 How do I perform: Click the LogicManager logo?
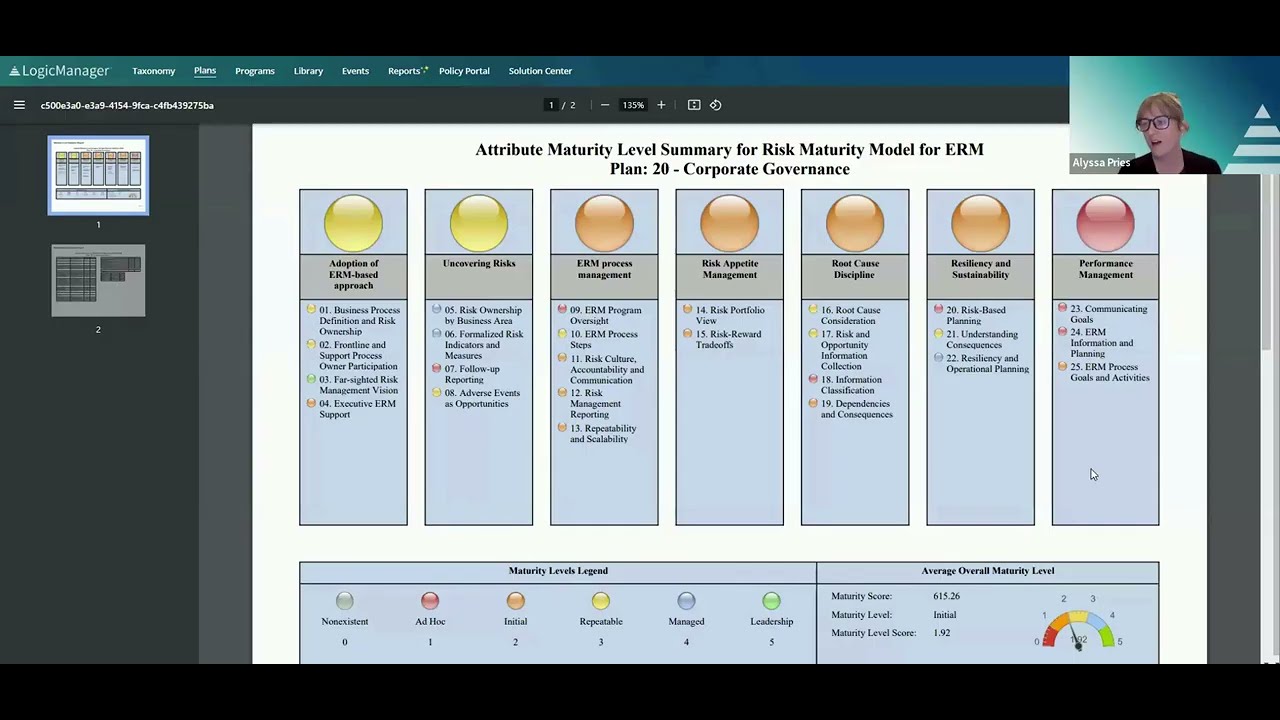(x=59, y=71)
